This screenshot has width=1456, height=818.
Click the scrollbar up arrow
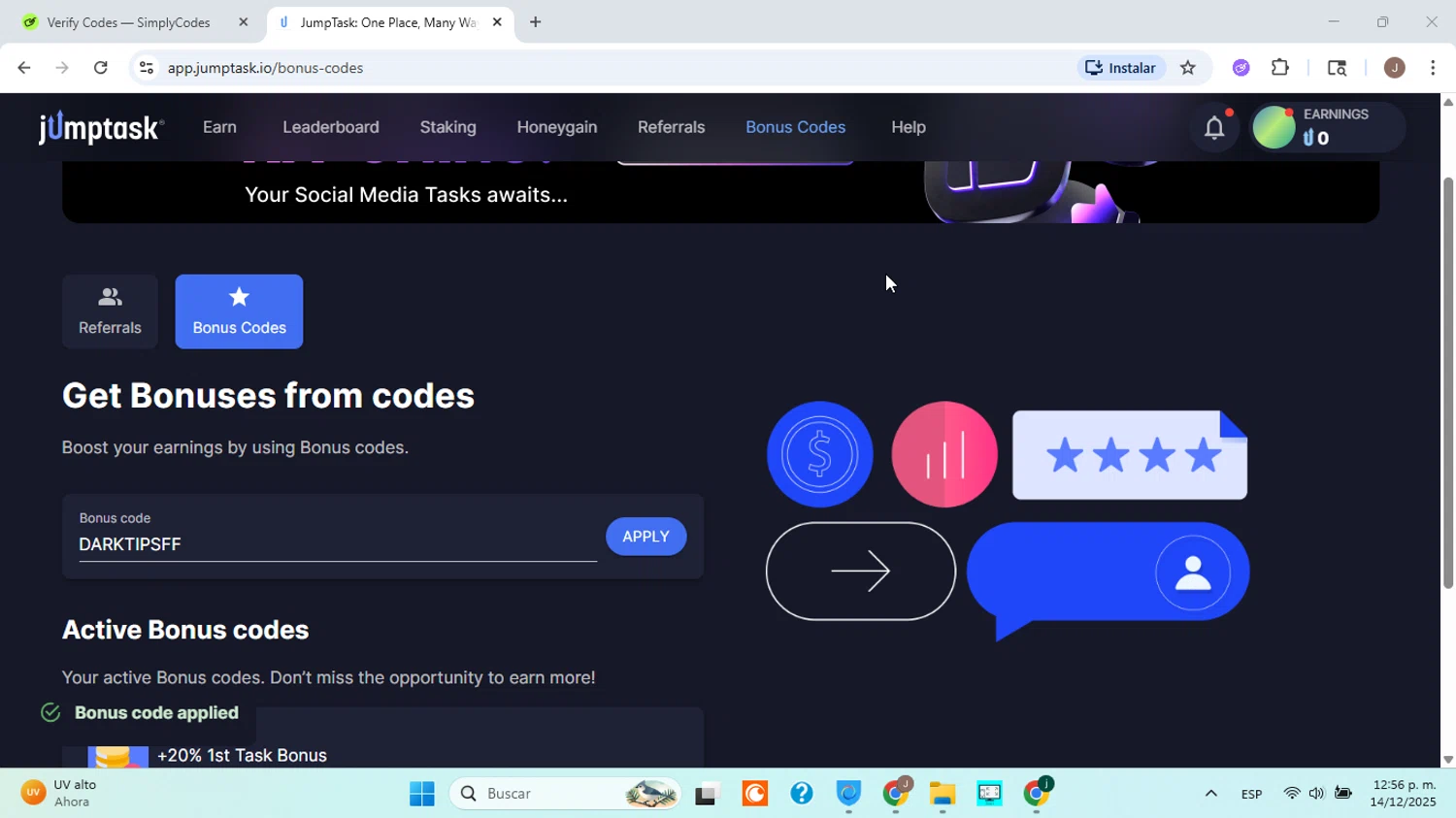[x=1448, y=101]
